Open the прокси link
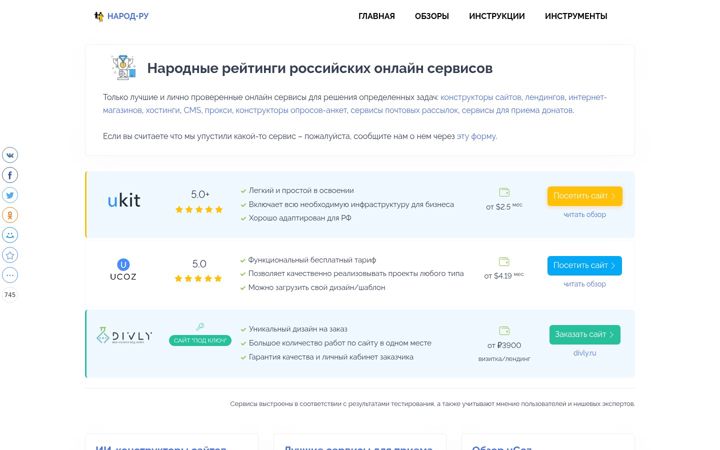720x450 pixels. click(x=218, y=110)
